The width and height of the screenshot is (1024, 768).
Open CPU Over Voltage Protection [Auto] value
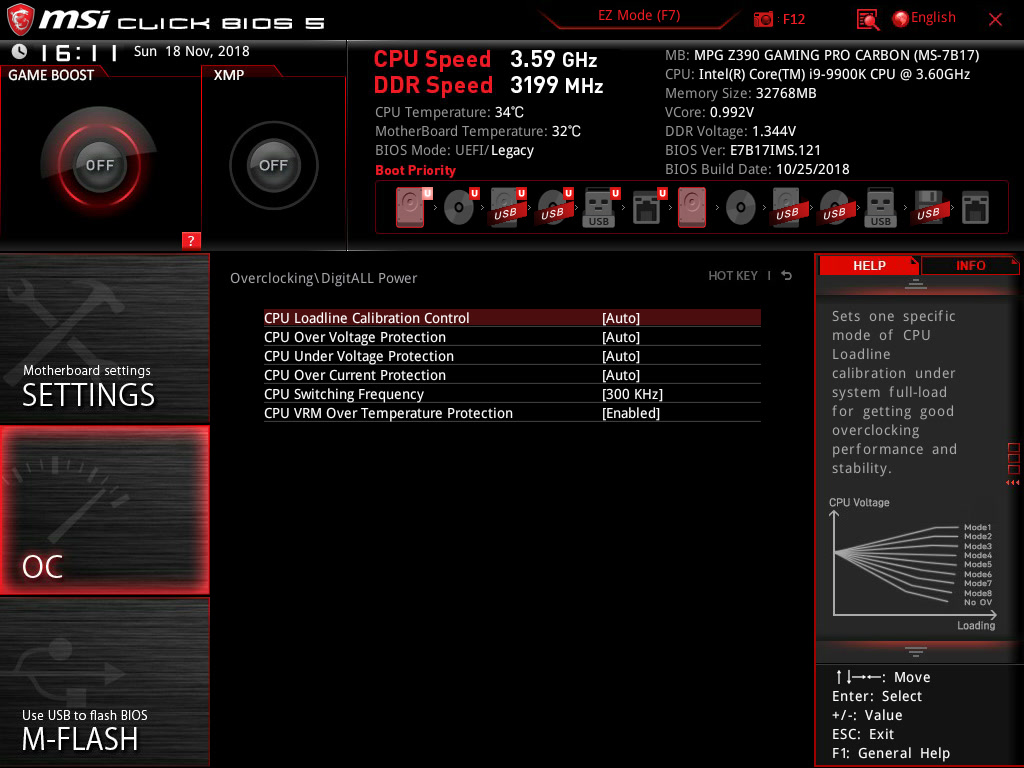coord(620,337)
